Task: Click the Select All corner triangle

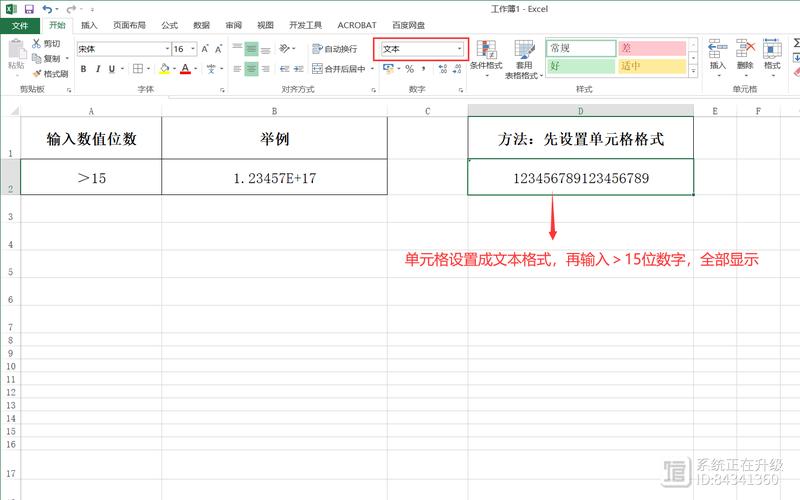Action: [x=14, y=111]
